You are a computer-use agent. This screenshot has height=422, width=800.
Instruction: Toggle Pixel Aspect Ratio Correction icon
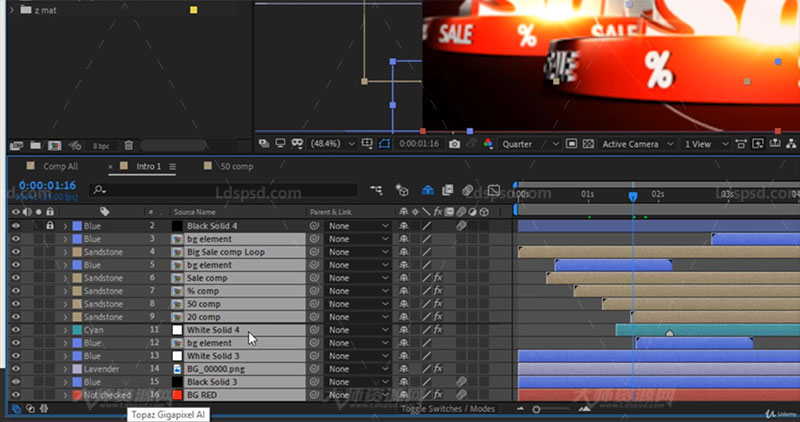[741, 144]
